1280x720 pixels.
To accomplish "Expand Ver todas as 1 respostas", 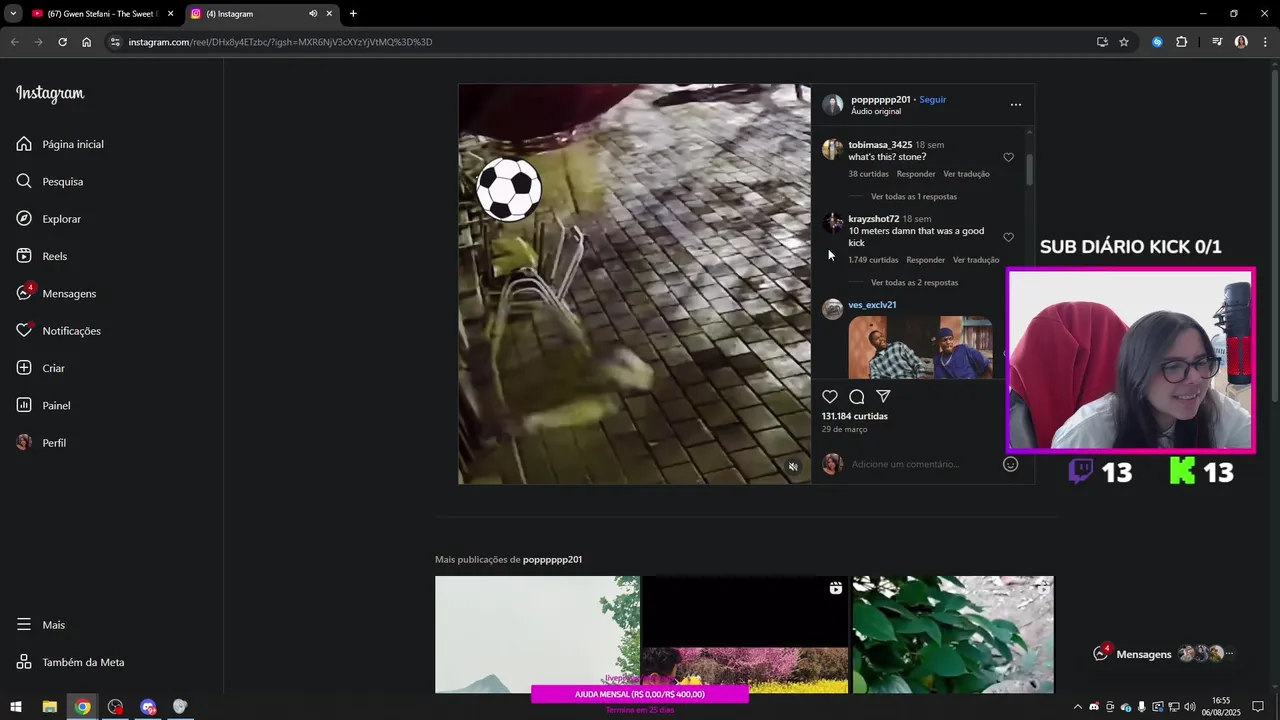I will point(914,197).
